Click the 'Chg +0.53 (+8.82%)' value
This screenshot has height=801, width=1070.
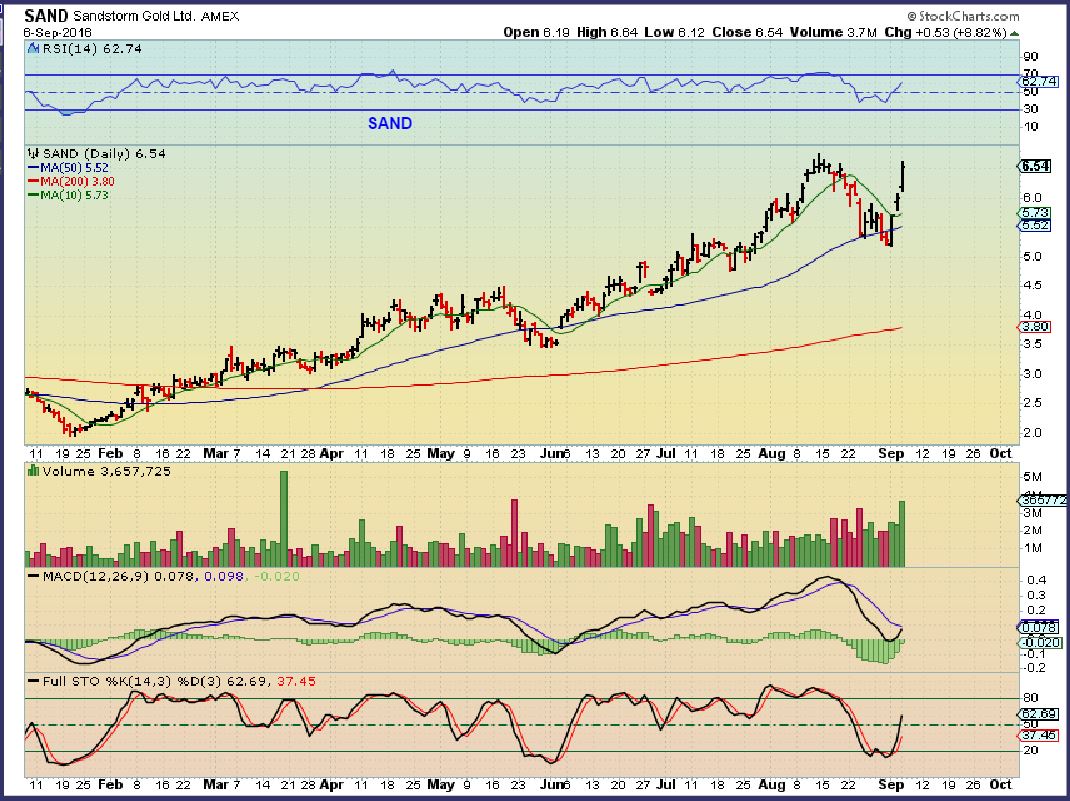tap(946, 32)
